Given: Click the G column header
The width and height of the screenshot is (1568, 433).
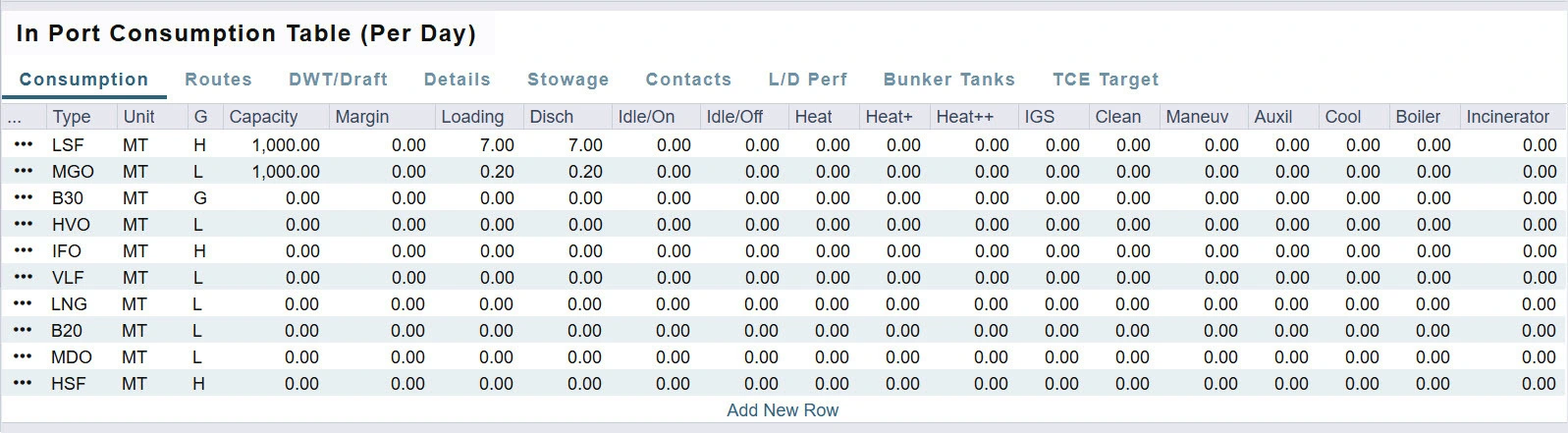Looking at the screenshot, I should tap(205, 117).
